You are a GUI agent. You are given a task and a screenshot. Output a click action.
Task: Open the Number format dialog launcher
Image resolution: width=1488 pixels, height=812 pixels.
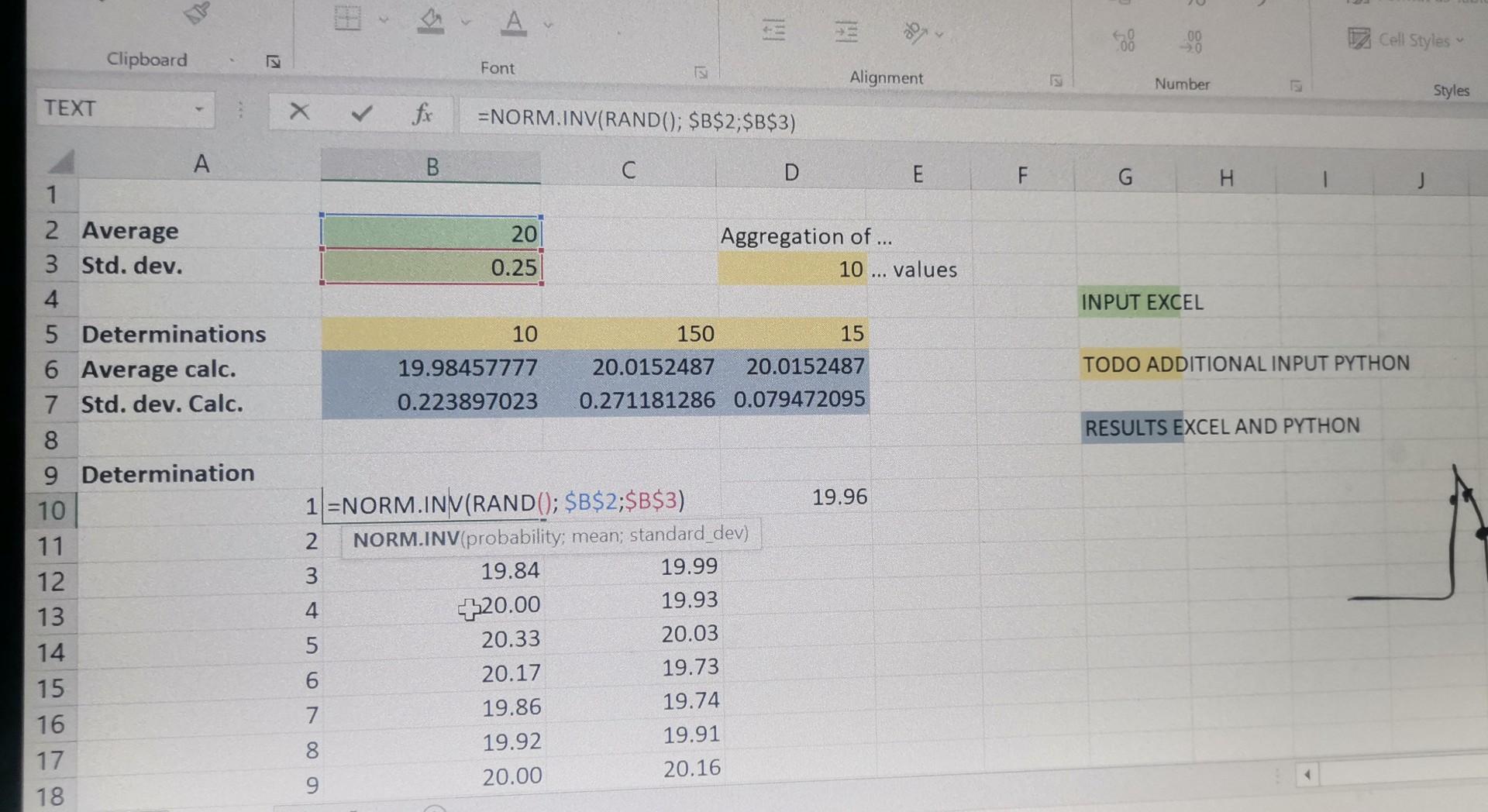click(1296, 85)
